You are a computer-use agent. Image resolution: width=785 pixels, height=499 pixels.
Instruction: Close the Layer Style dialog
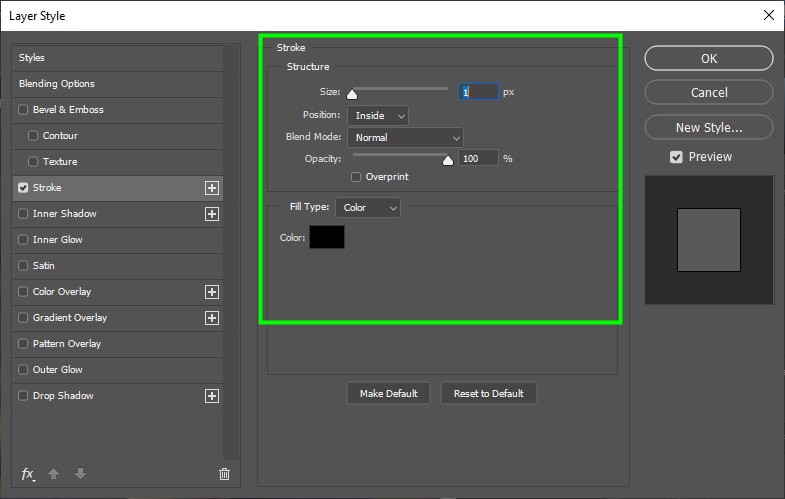pyautogui.click(x=768, y=15)
